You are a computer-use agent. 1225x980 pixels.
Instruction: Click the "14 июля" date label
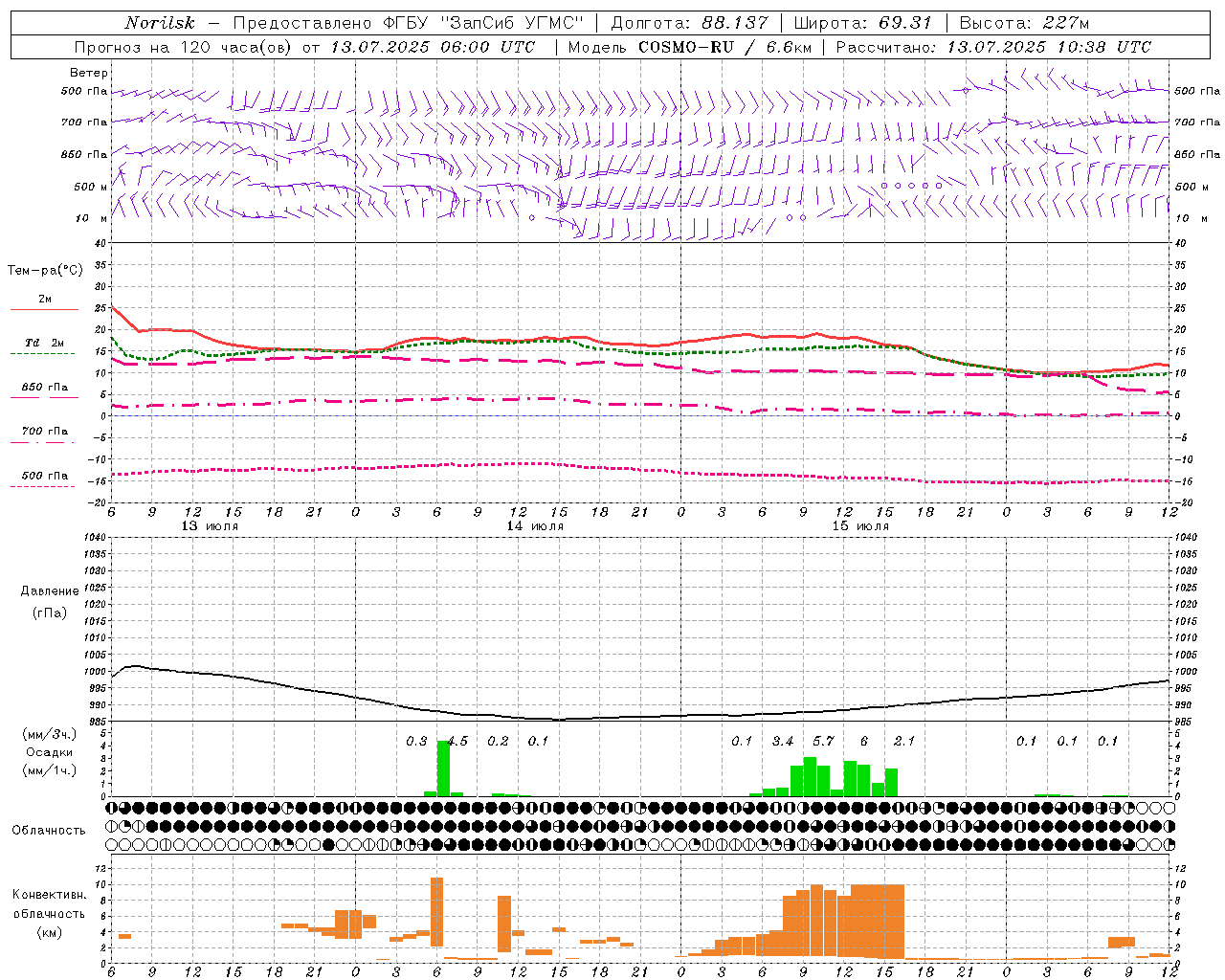[x=535, y=526]
